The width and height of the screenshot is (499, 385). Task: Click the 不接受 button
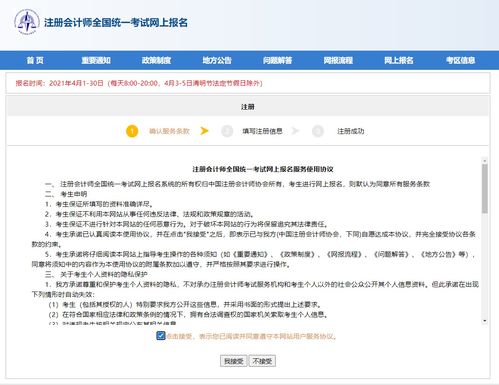click(x=262, y=361)
